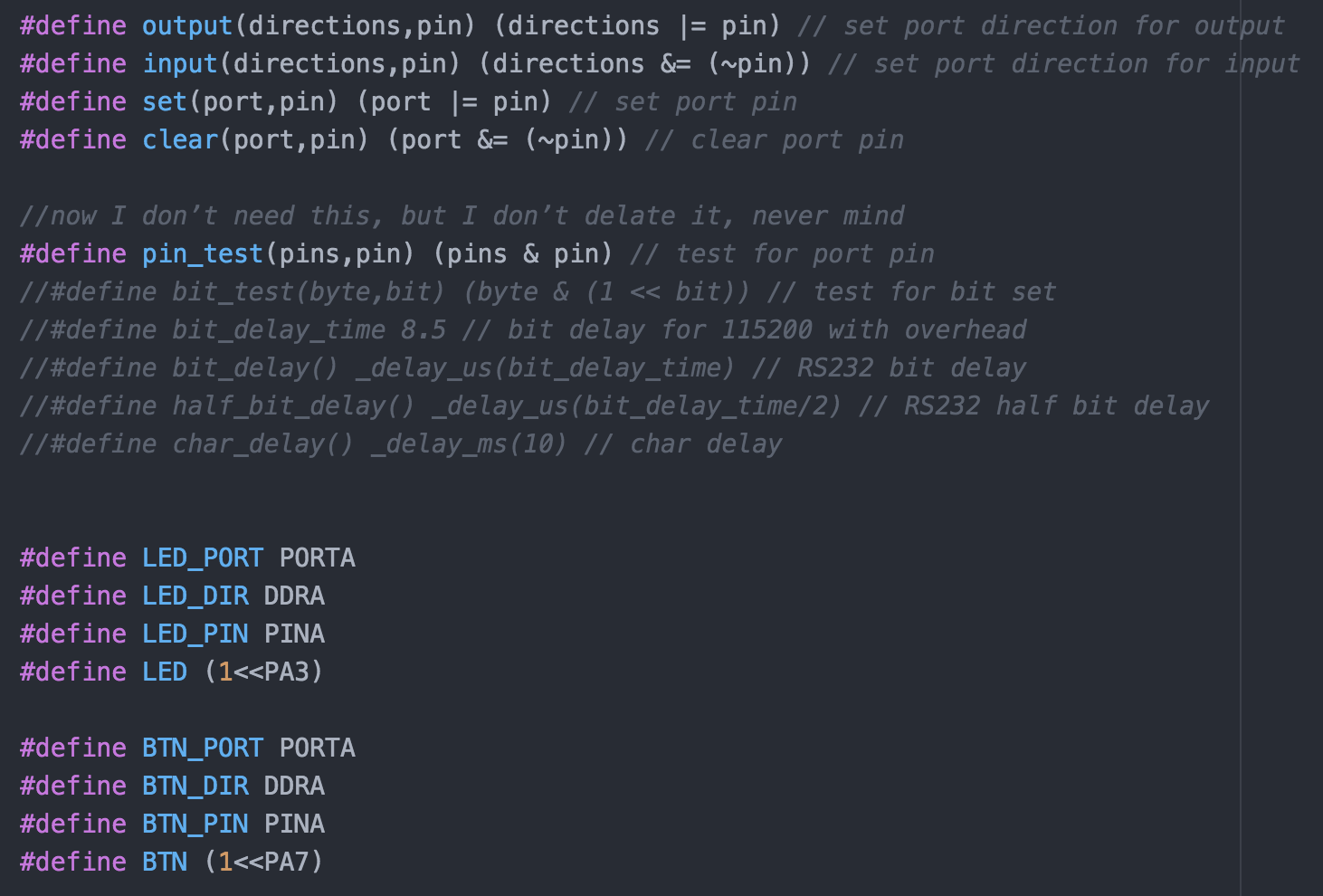Click the BTN_DIR identifier
The width and height of the screenshot is (1323, 896).
195,786
